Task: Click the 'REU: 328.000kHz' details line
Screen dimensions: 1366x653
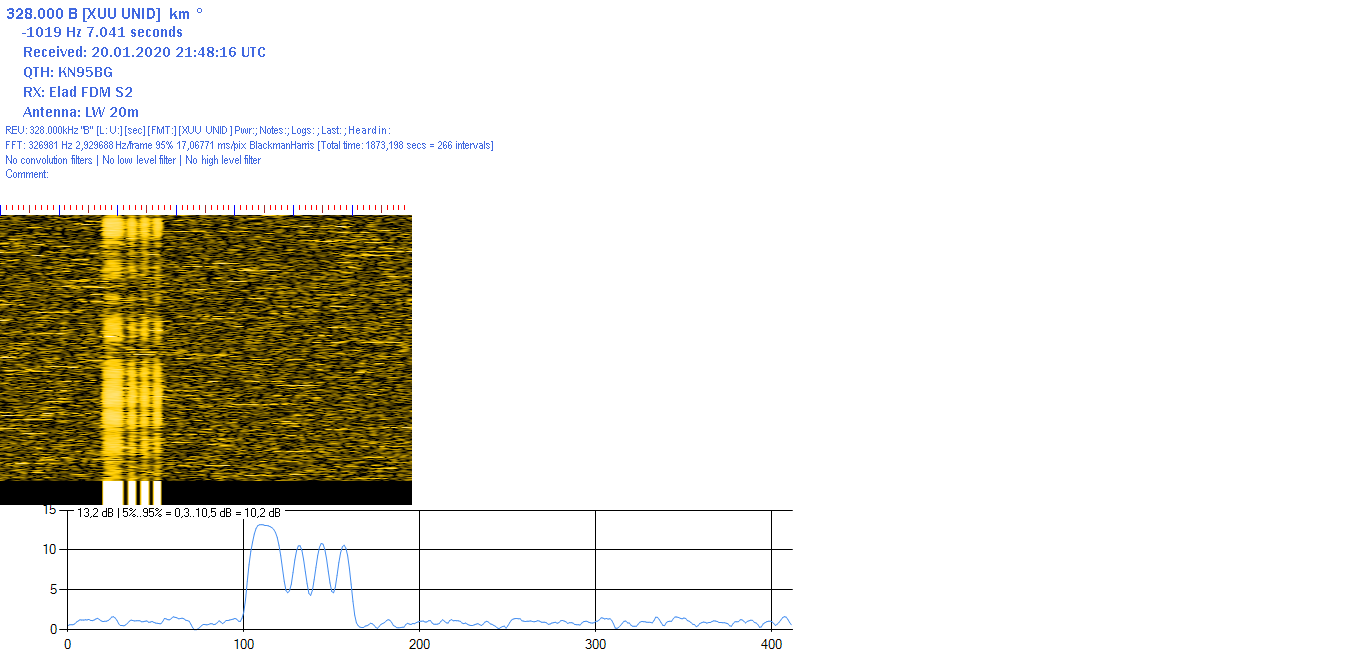Action: coord(197,130)
